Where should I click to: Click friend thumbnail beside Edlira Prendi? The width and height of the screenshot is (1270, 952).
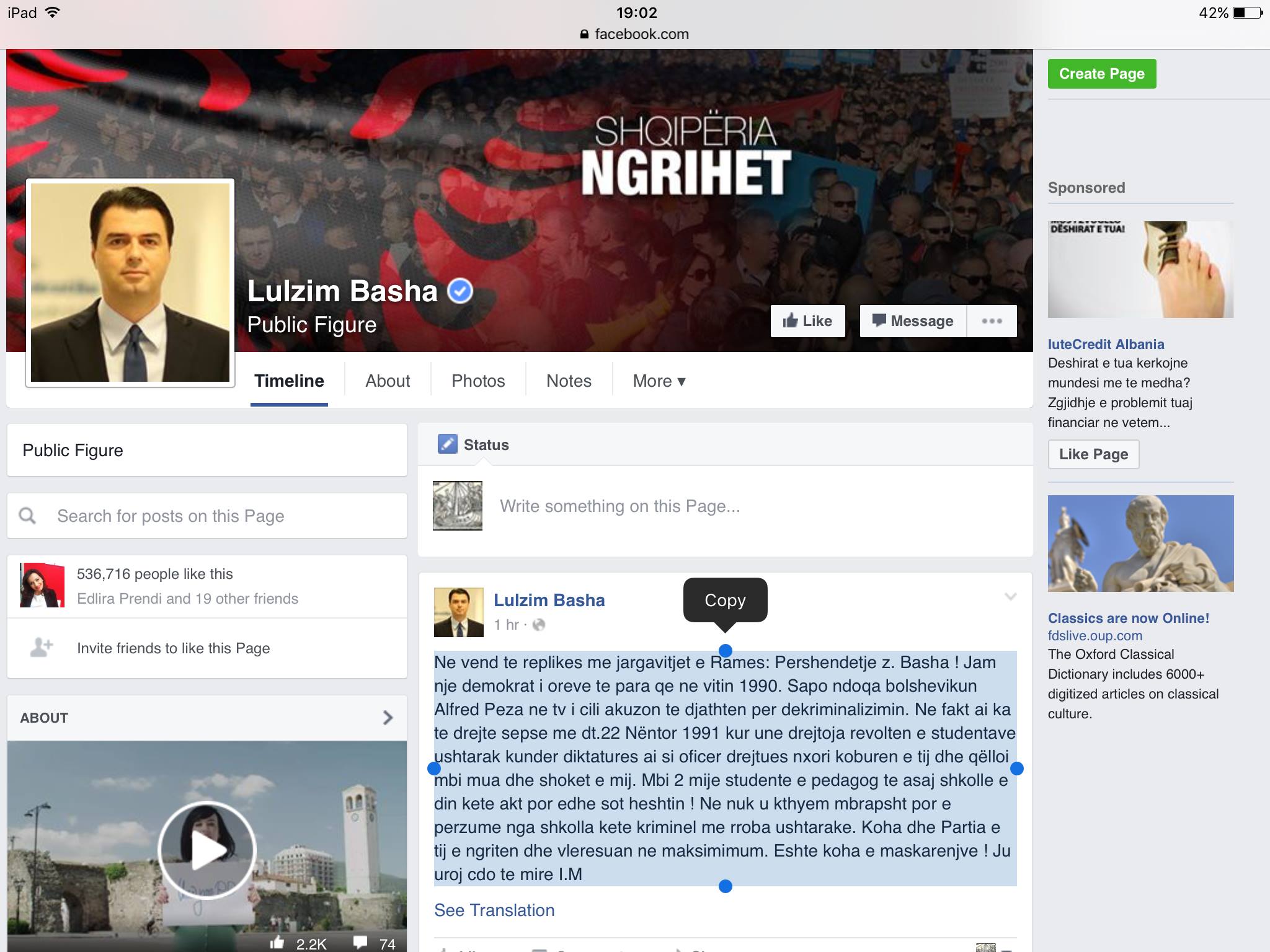tap(42, 585)
